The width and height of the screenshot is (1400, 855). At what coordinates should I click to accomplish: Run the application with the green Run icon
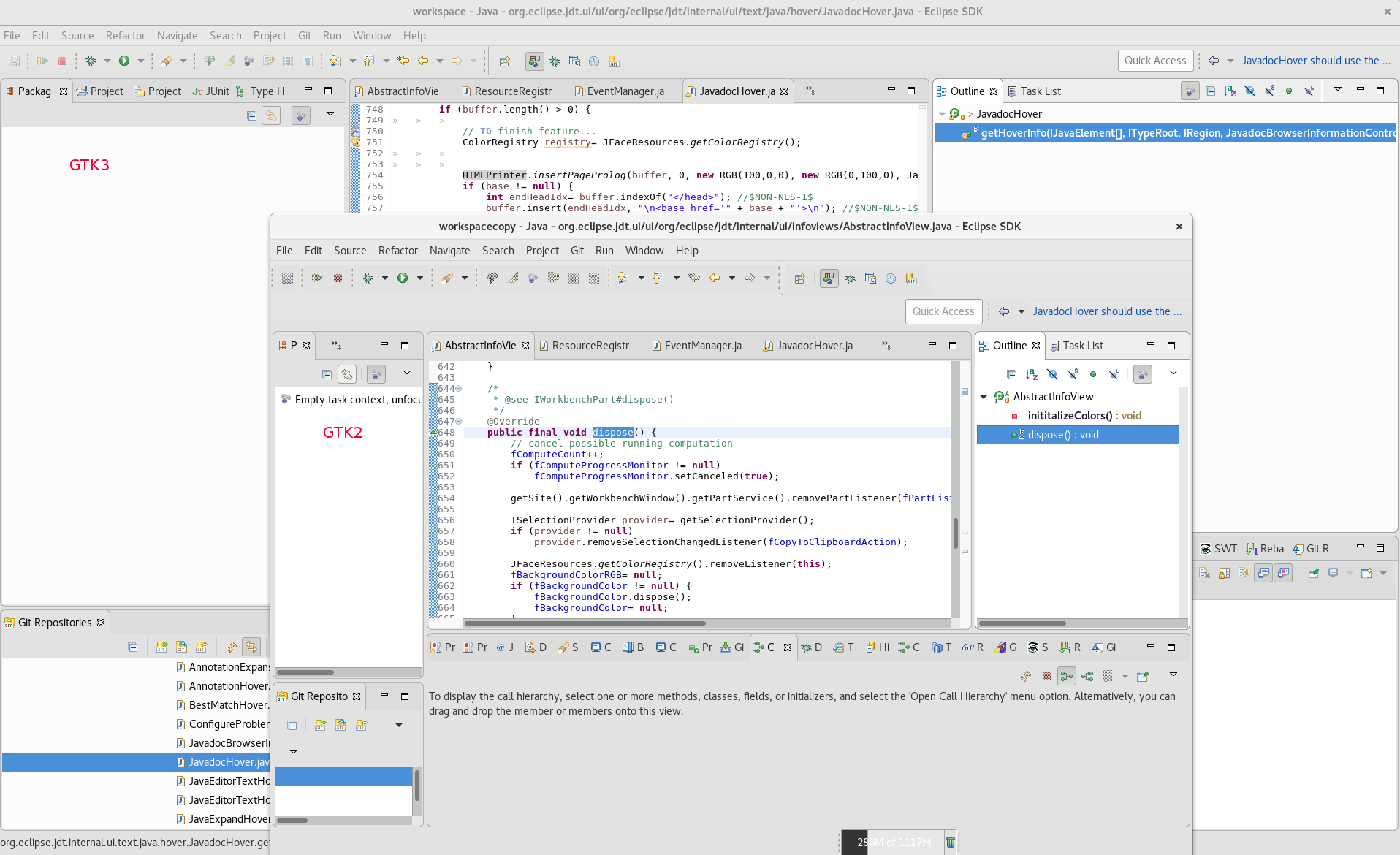pos(403,278)
